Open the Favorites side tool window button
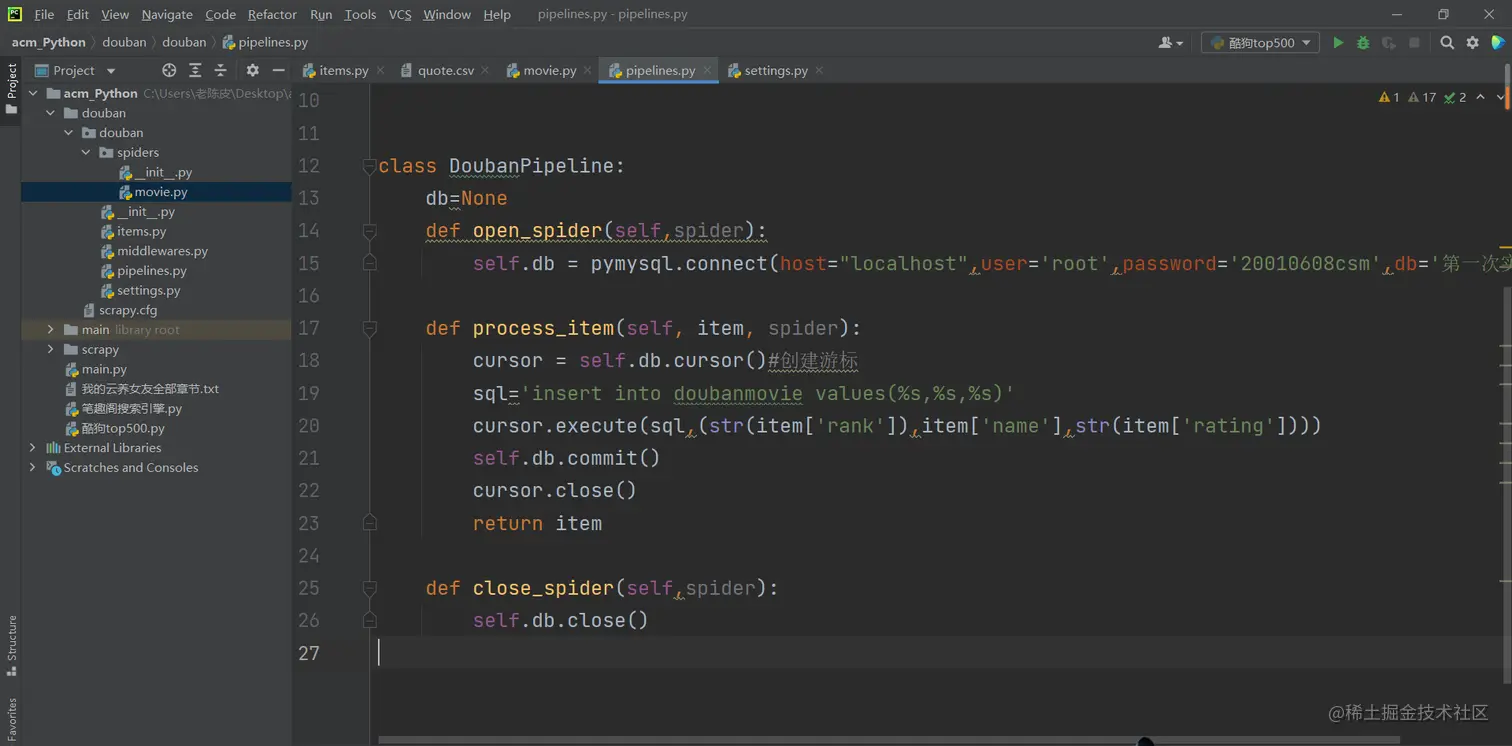The height and width of the screenshot is (746, 1512). [12, 720]
